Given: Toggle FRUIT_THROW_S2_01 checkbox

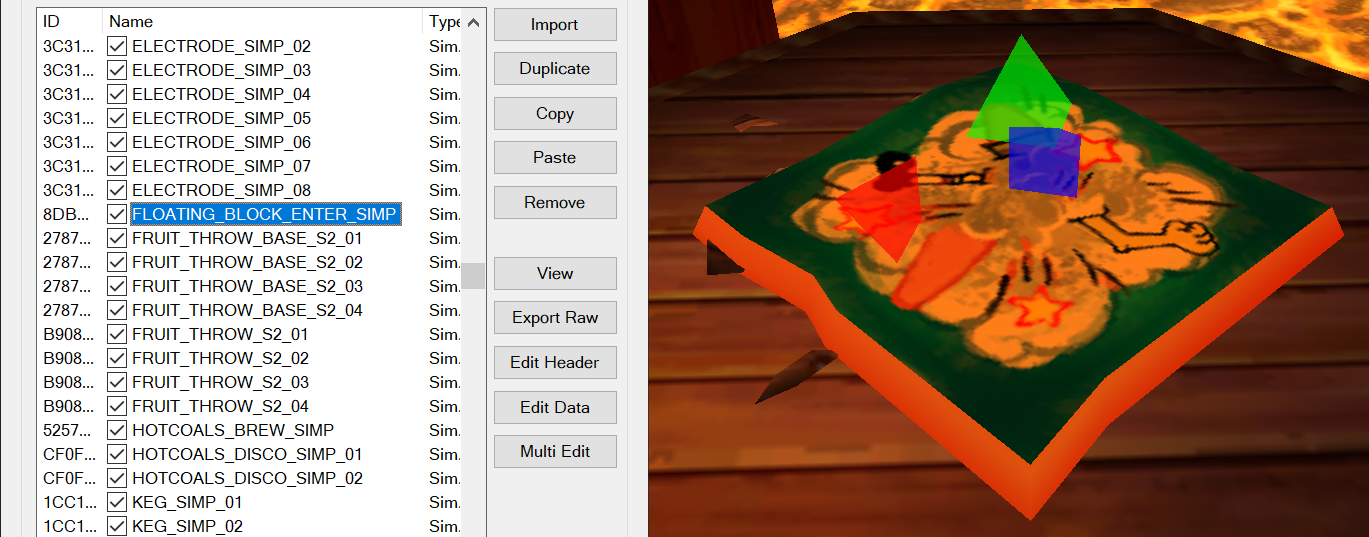Looking at the screenshot, I should (x=117, y=334).
